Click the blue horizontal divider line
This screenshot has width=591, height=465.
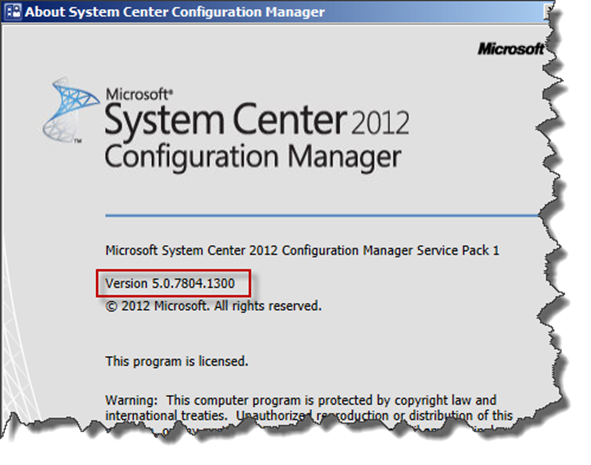point(323,216)
